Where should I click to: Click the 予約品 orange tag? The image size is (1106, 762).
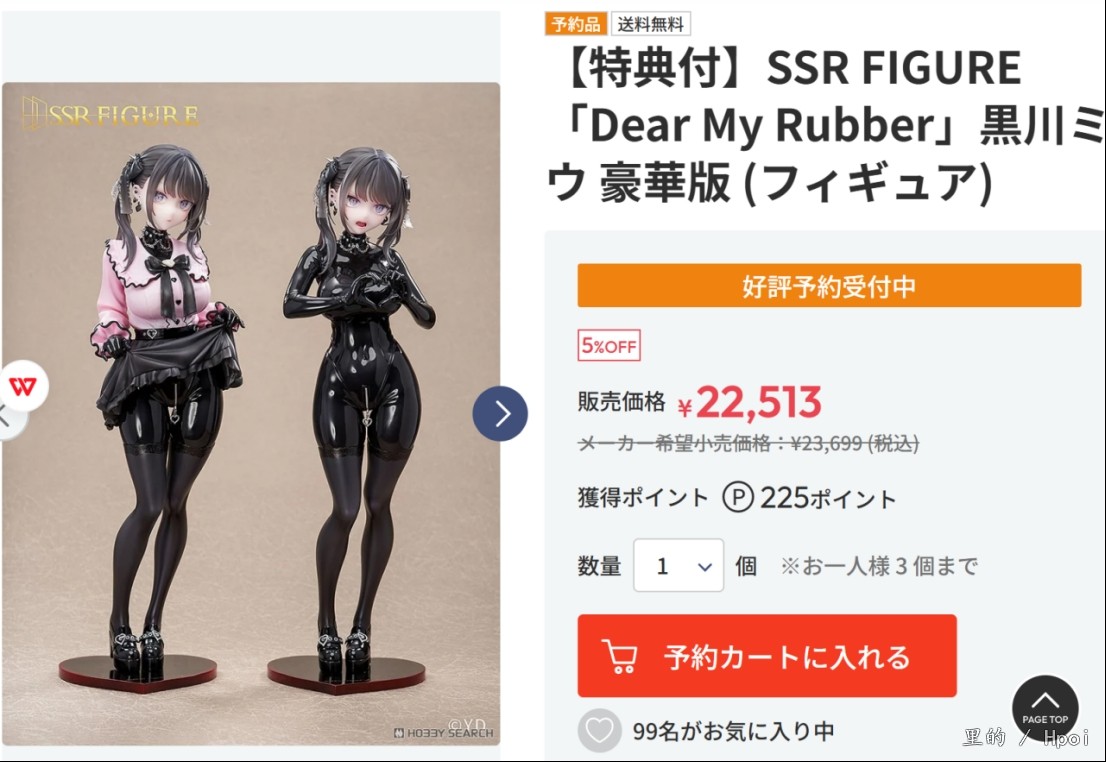[576, 24]
